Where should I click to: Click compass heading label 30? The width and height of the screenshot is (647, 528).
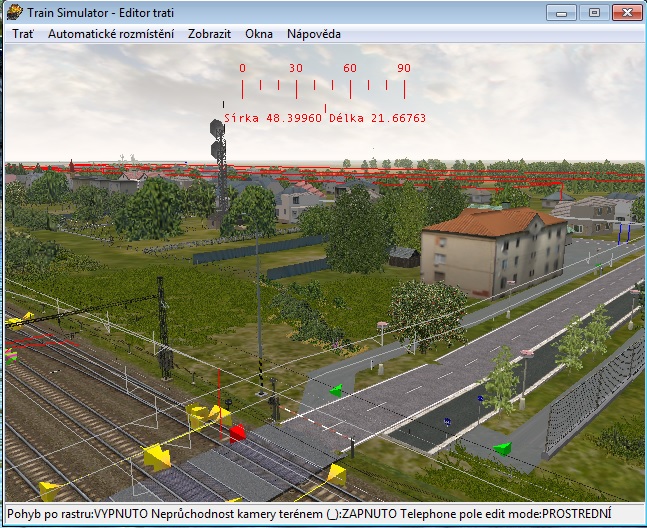coord(295,68)
